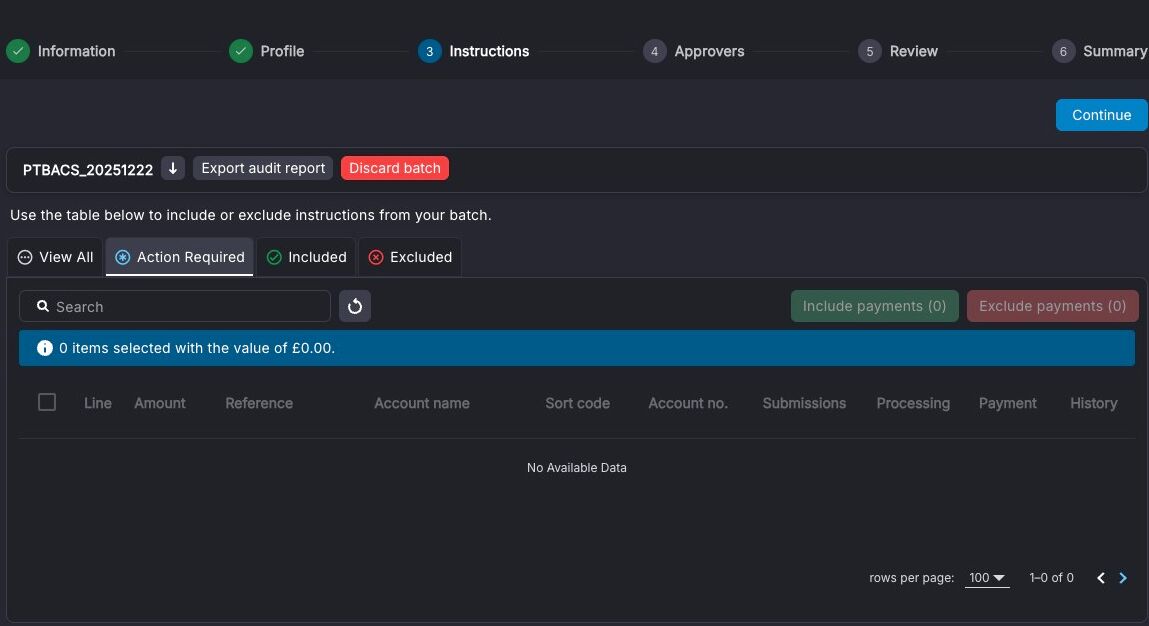Click Exclude payments (0) button
Image resolution: width=1149 pixels, height=626 pixels.
1052,306
